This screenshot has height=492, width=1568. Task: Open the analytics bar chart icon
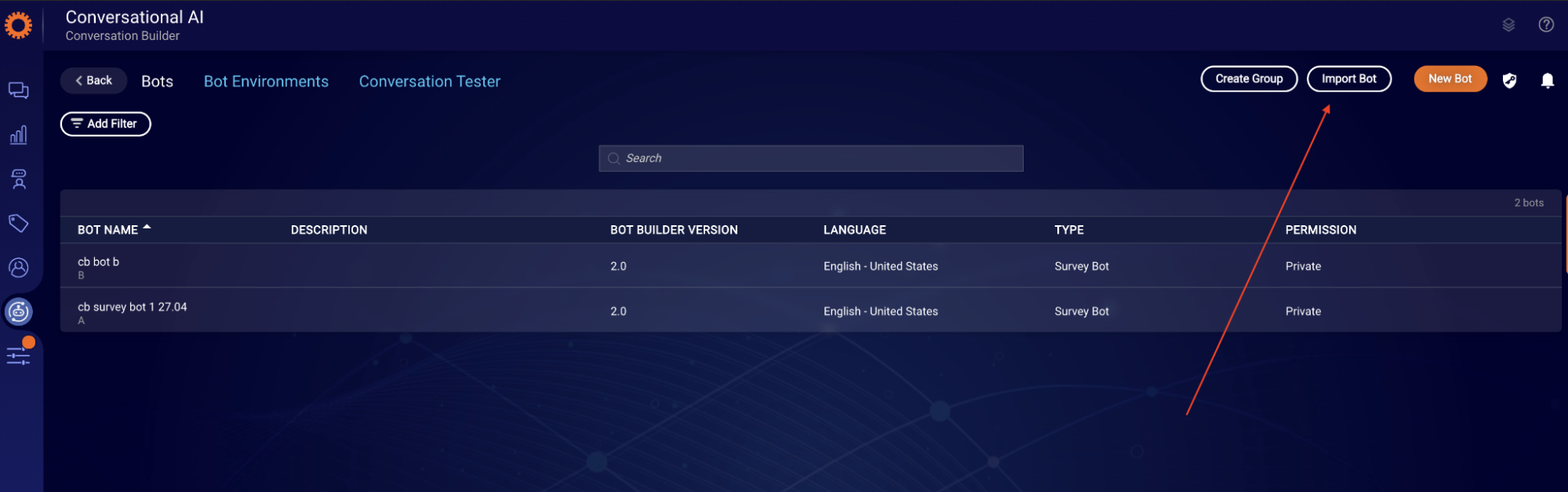[19, 135]
